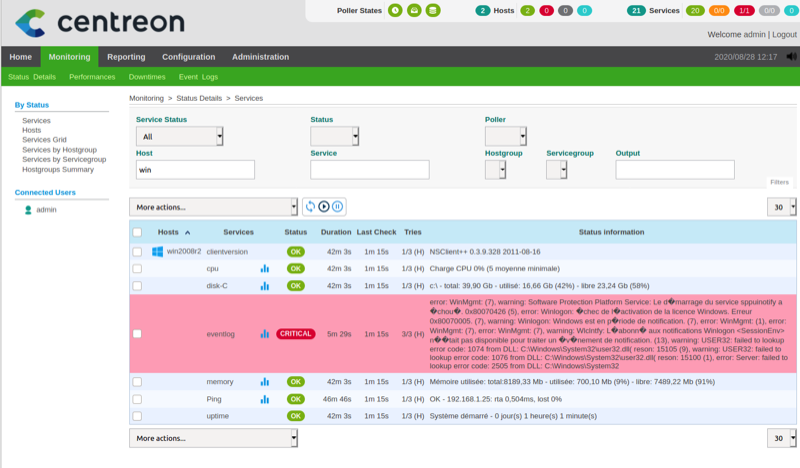Click the play icon above the table
Screen dimensions: 800x468
[324, 206]
